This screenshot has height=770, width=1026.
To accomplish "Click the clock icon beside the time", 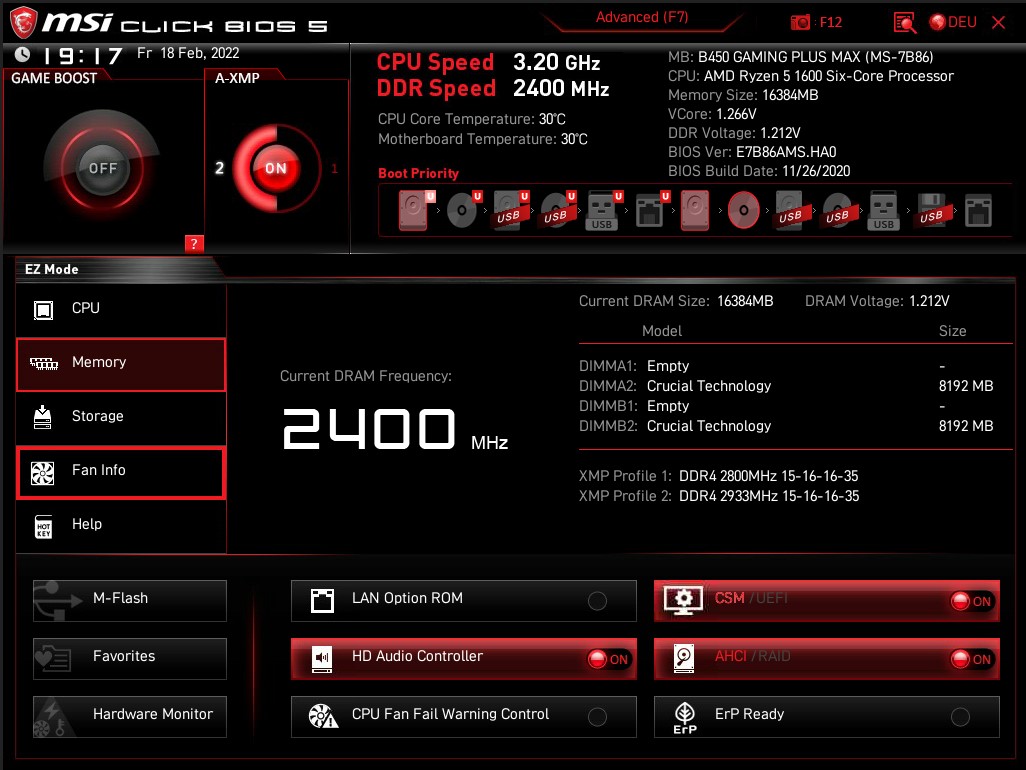I will 22,54.
